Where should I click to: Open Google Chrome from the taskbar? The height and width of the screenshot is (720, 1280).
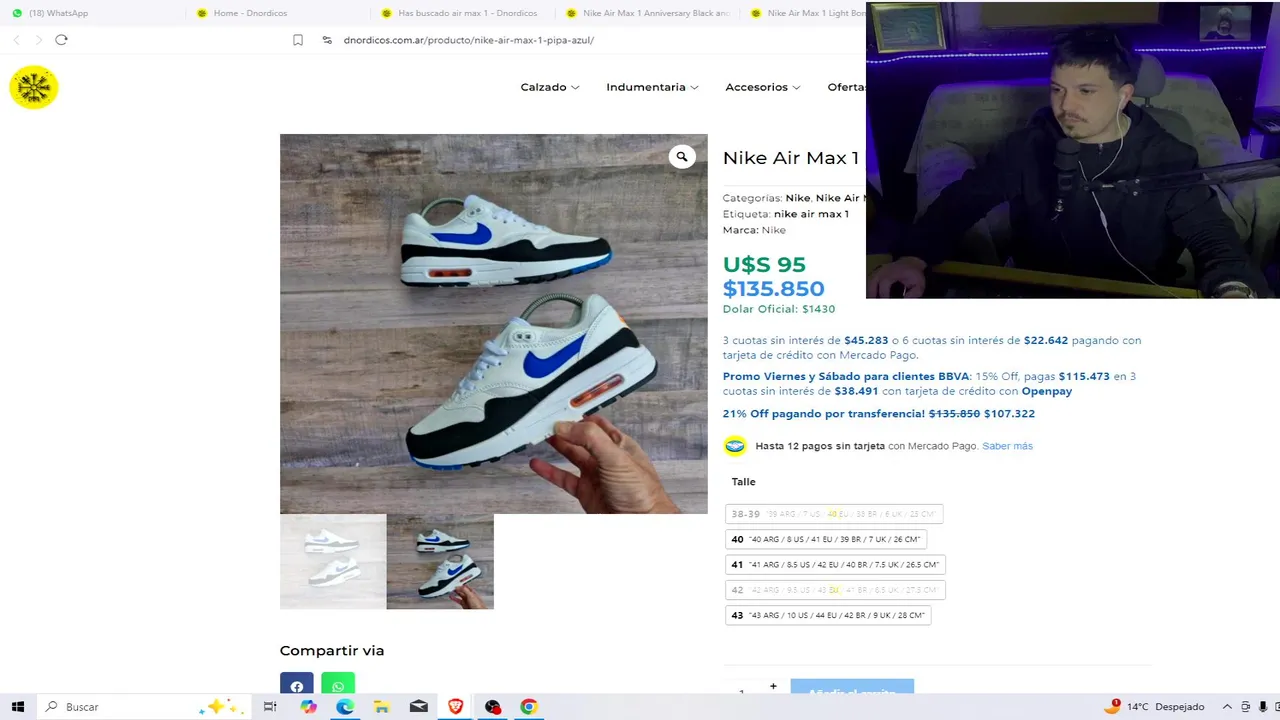529,707
